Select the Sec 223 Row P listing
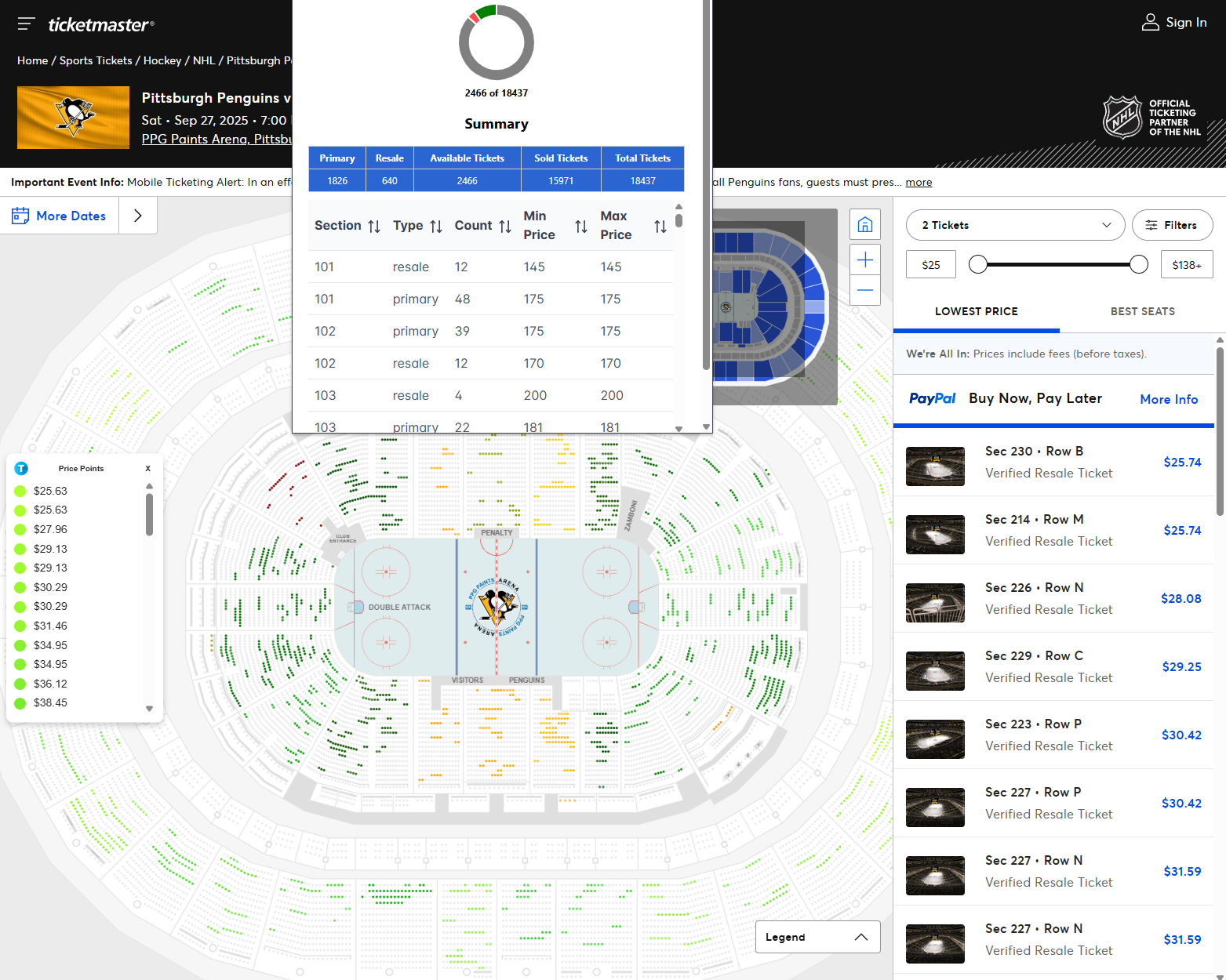The height and width of the screenshot is (980, 1226). 1053,735
